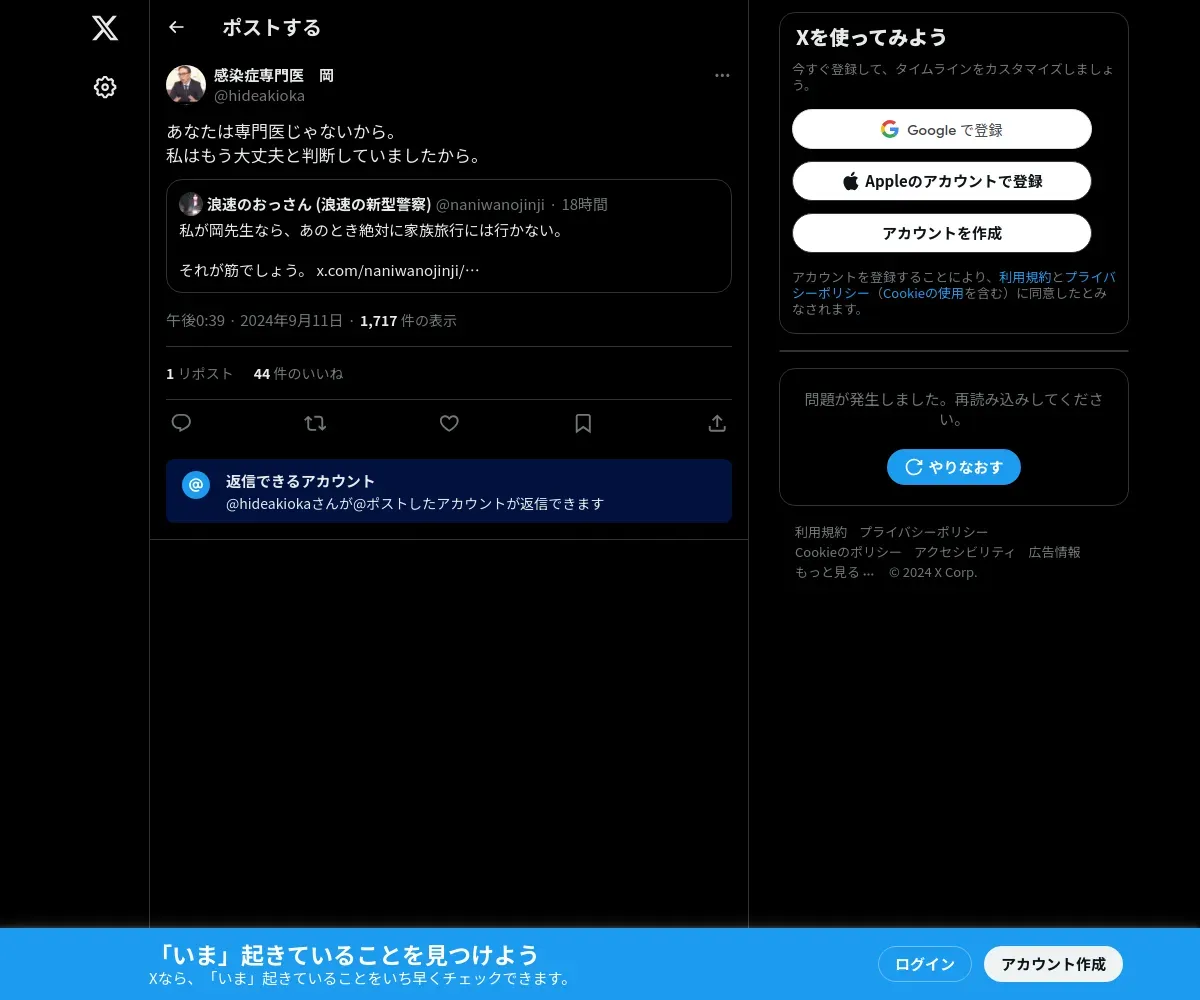Bookmark the post
The width and height of the screenshot is (1200, 1000).
click(x=583, y=423)
